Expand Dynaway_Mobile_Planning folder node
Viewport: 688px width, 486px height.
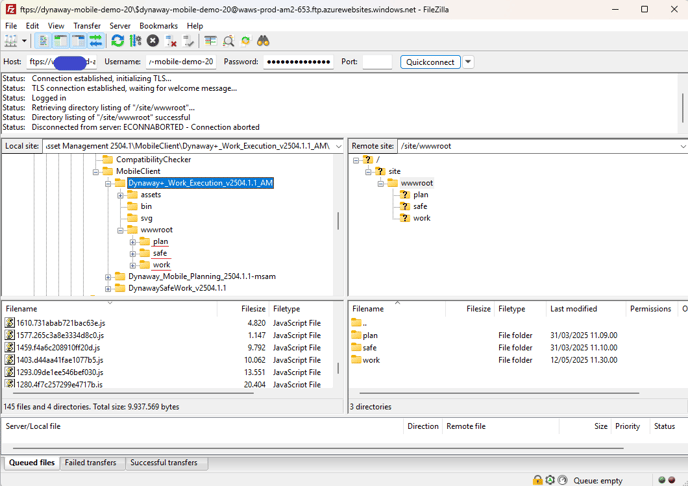(108, 277)
